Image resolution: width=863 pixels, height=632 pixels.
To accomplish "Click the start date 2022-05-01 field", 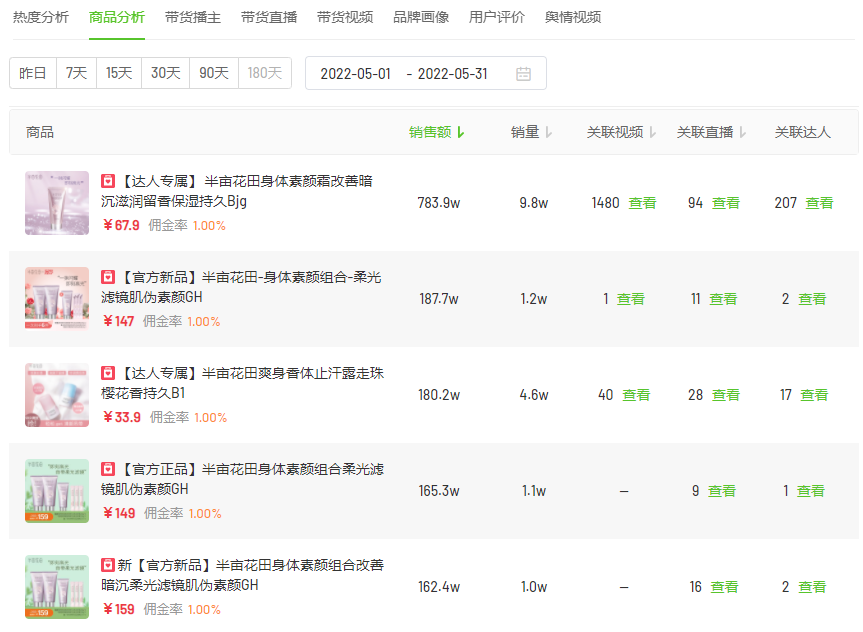I will coord(356,74).
